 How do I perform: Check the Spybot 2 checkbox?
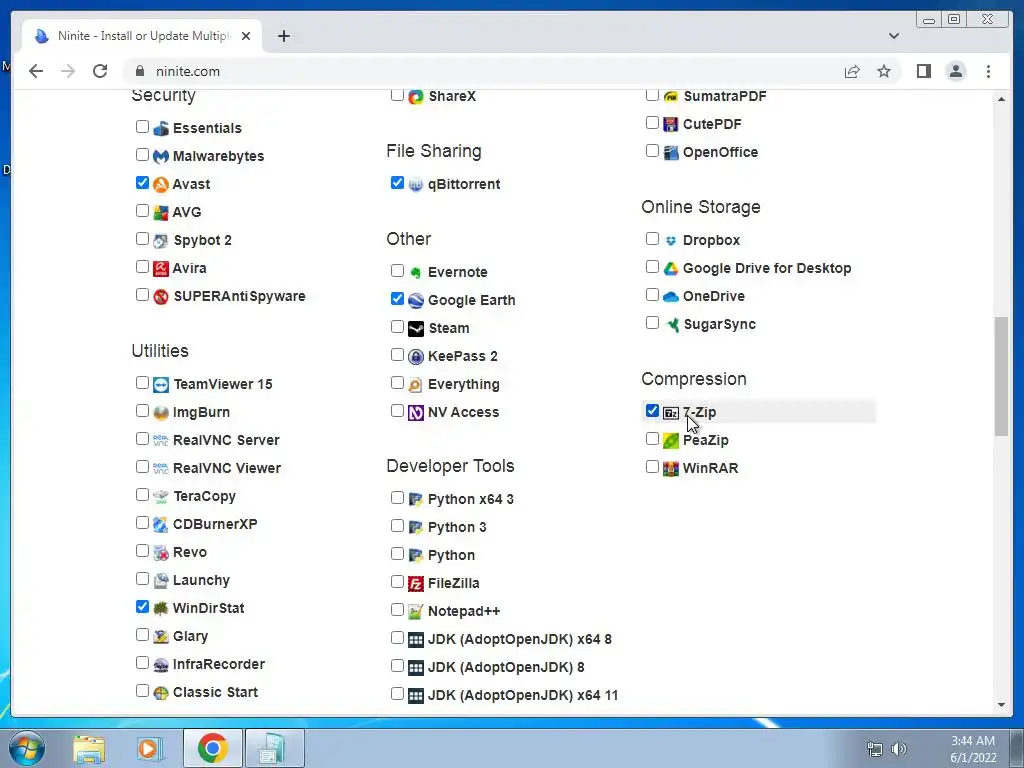coord(142,238)
